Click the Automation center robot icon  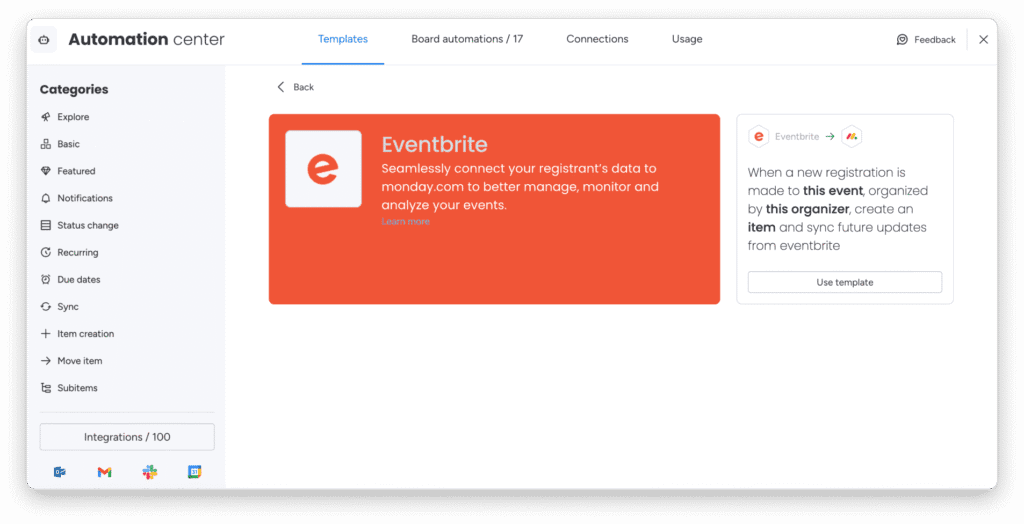[44, 40]
